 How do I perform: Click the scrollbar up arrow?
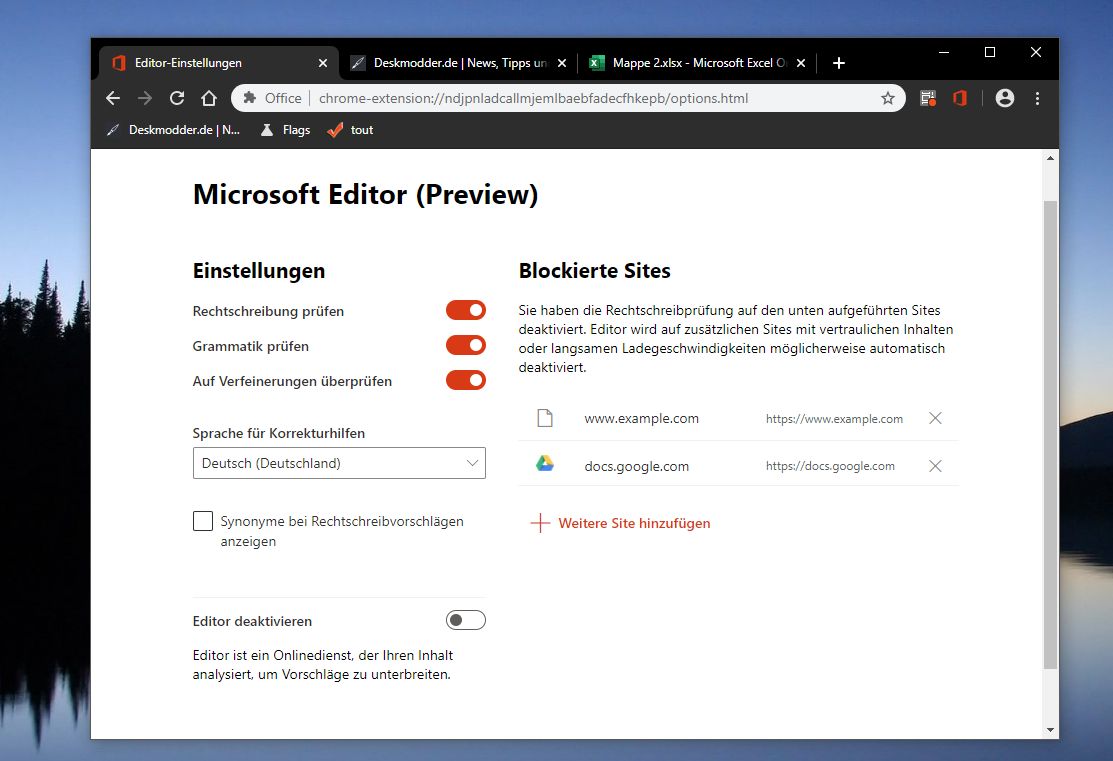pyautogui.click(x=1051, y=158)
